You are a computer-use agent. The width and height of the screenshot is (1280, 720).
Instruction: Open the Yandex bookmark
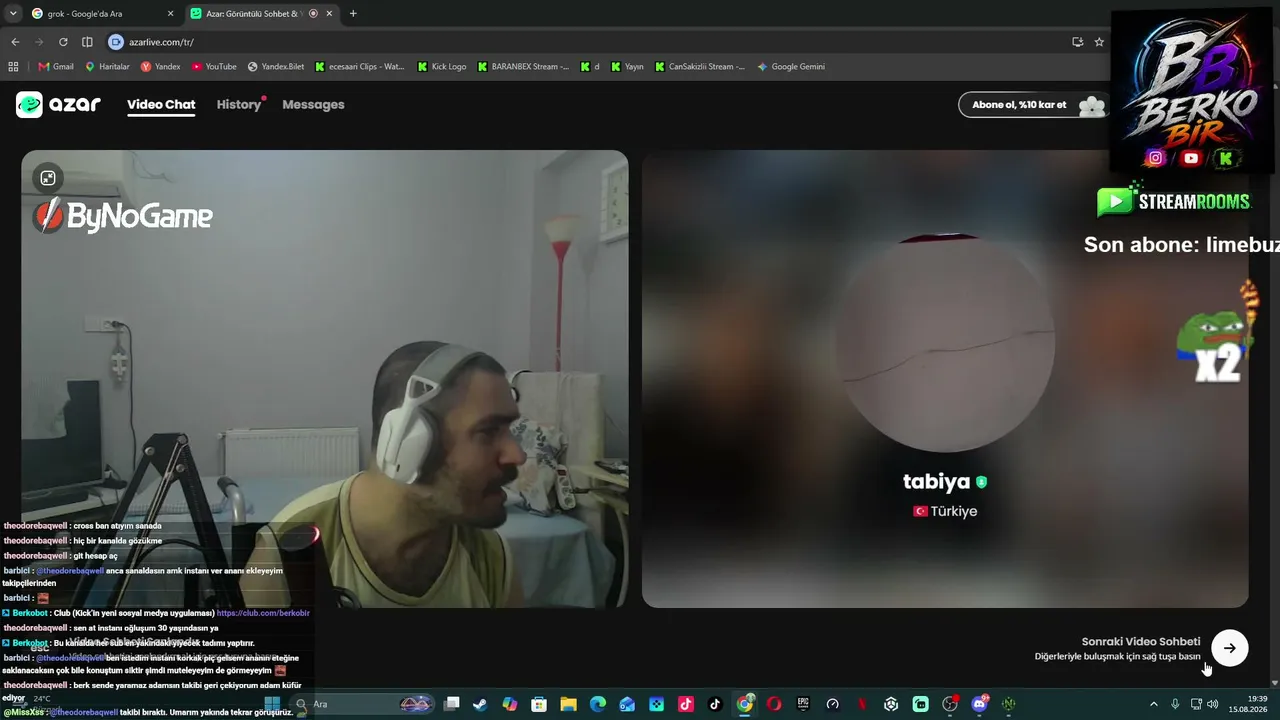161,67
